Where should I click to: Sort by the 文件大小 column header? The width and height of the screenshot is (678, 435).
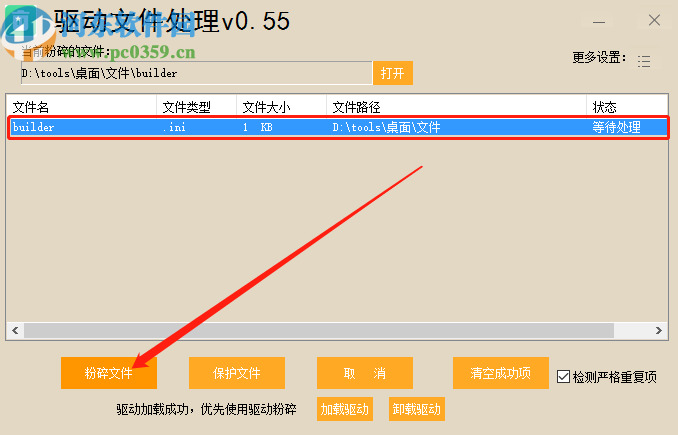pos(281,107)
